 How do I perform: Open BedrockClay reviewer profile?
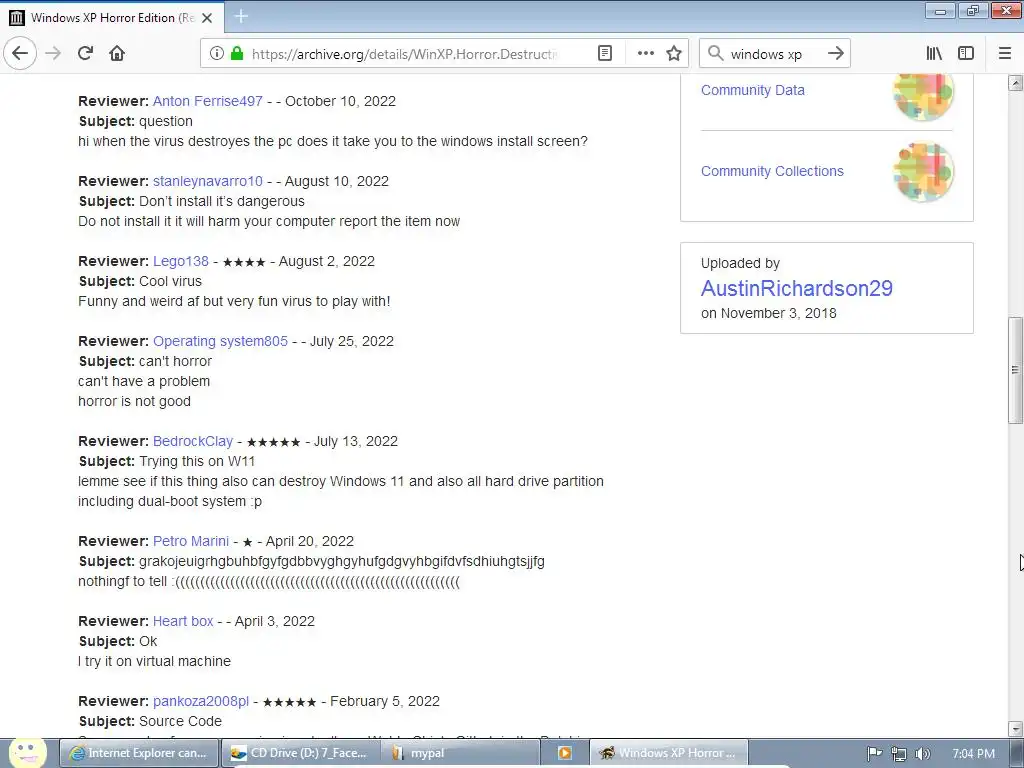coord(193,441)
